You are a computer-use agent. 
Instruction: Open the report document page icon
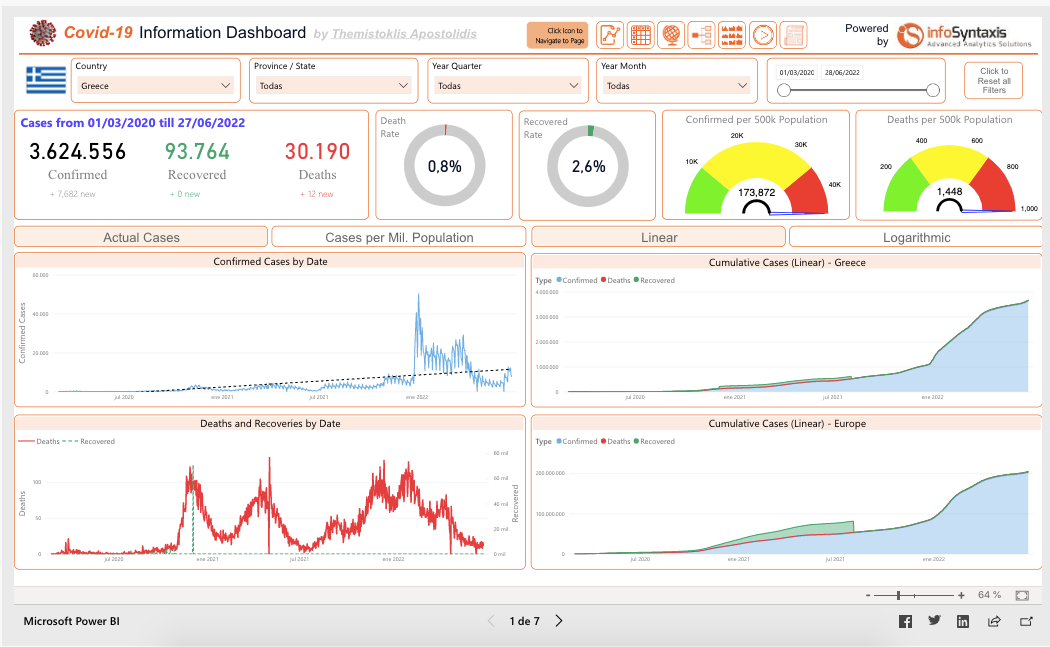(x=792, y=35)
